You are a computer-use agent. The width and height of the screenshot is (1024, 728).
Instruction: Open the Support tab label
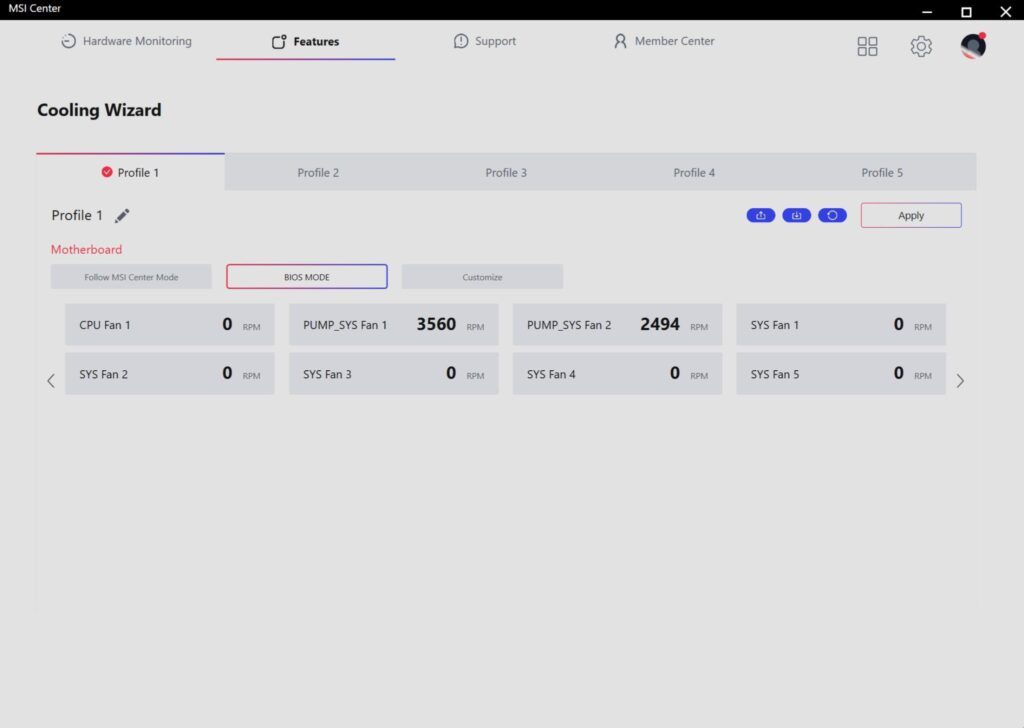496,41
